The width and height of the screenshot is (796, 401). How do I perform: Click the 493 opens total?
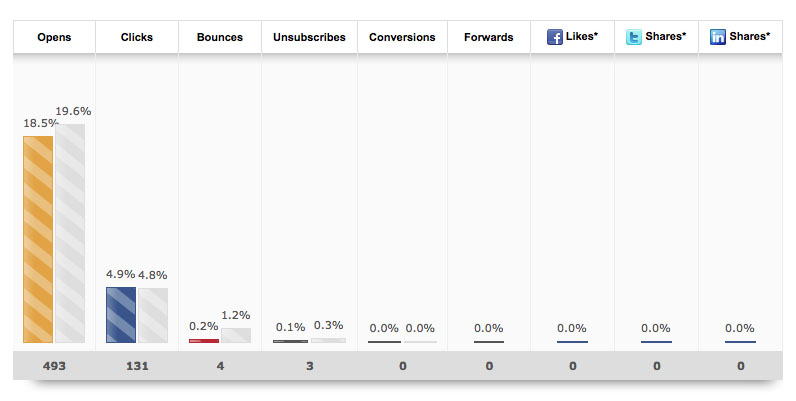pos(54,366)
